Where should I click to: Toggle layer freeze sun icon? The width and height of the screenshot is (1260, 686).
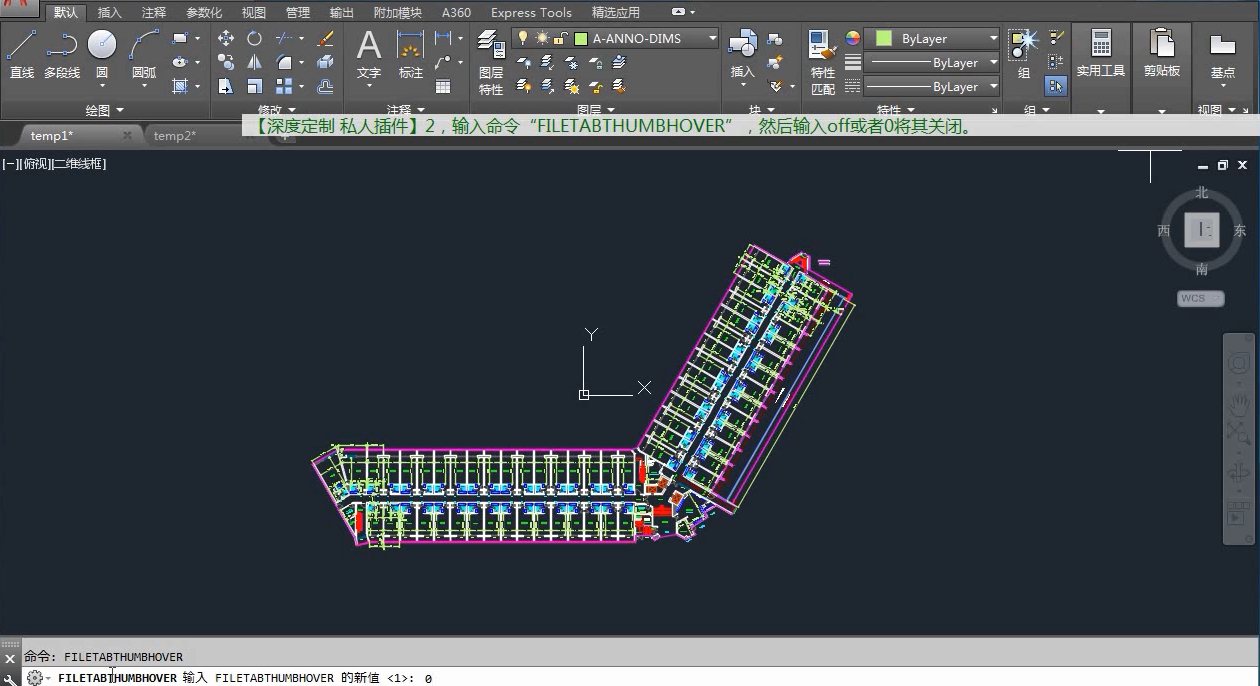(x=542, y=38)
